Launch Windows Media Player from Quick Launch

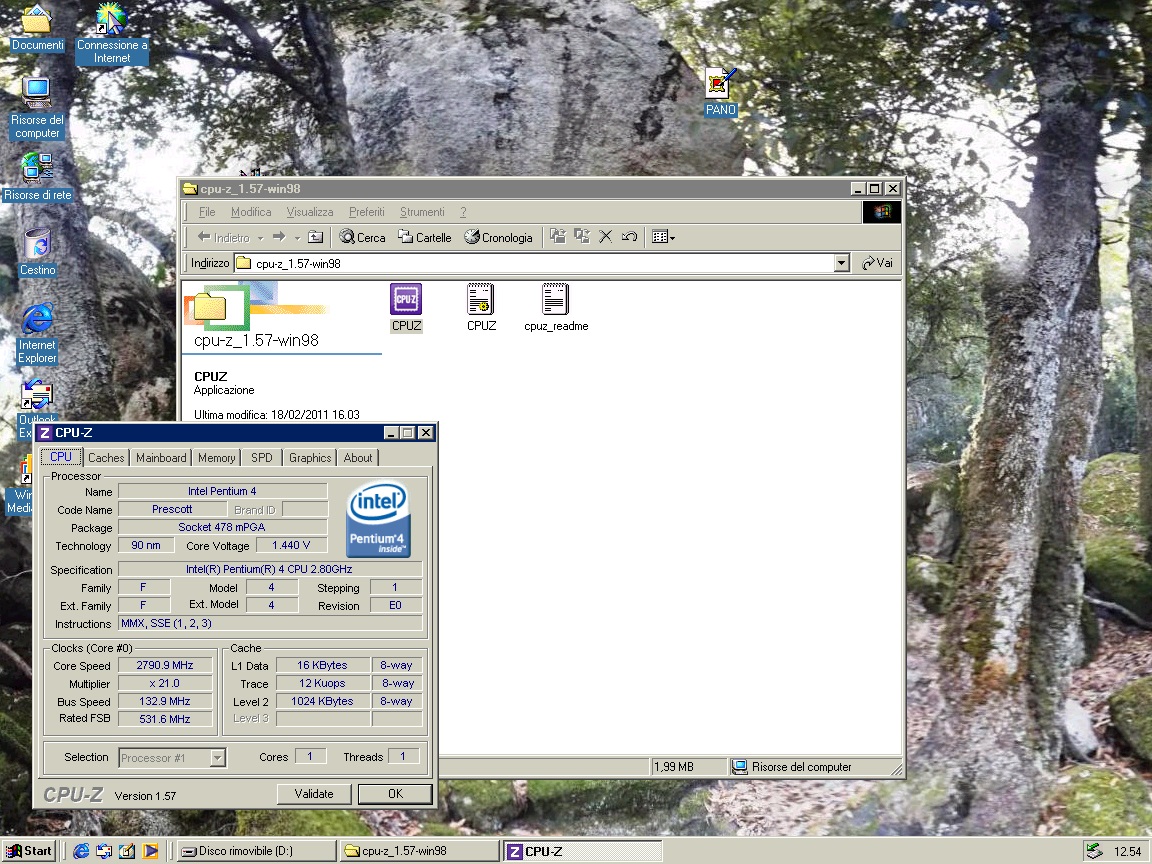pos(151,851)
